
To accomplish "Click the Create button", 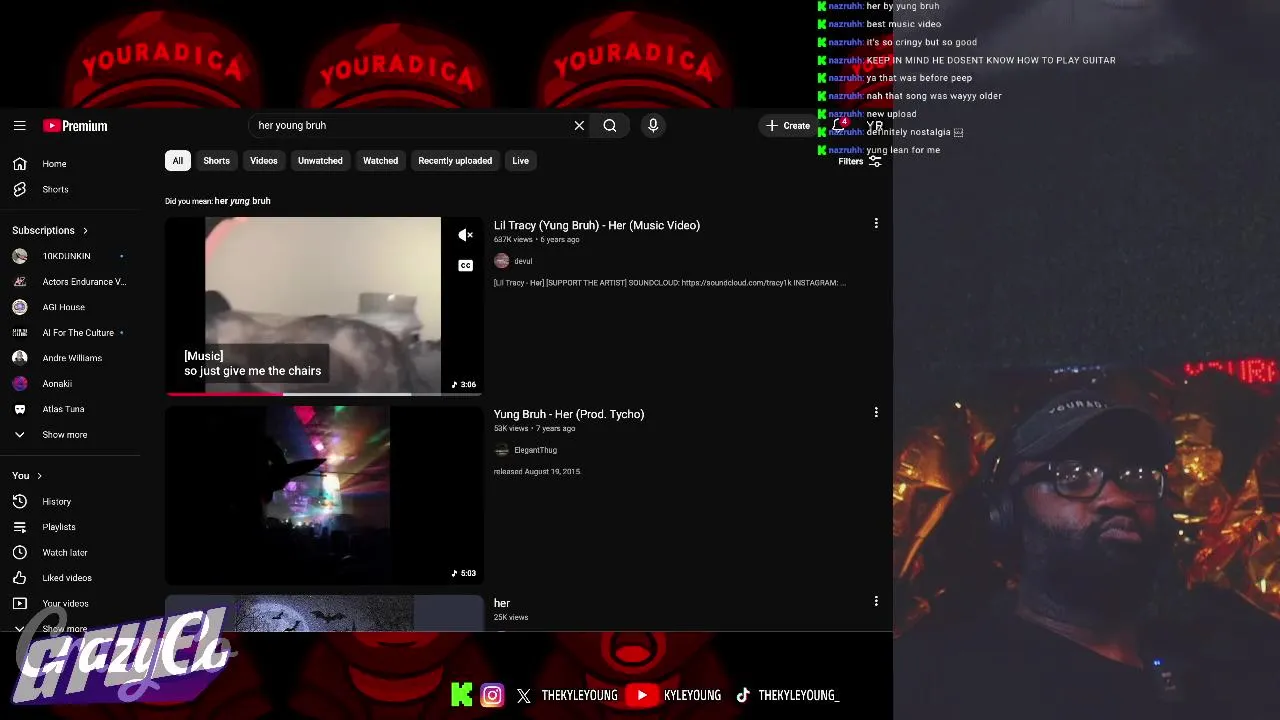I will [788, 126].
